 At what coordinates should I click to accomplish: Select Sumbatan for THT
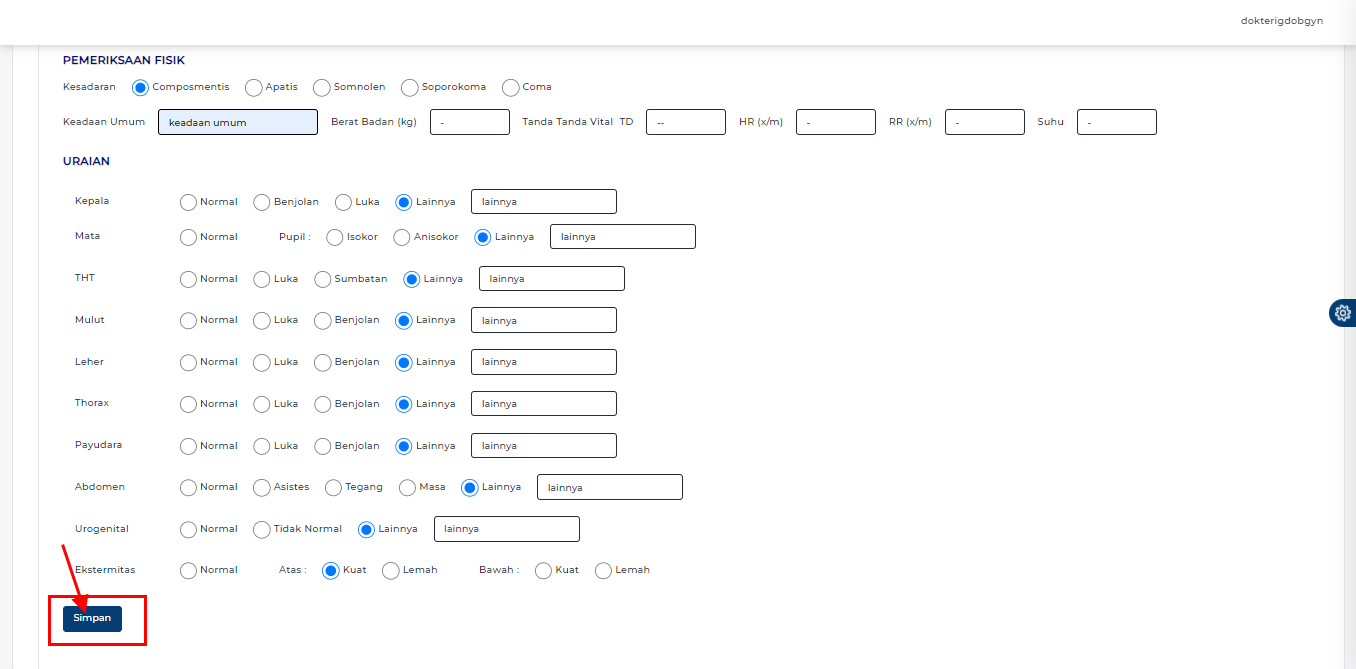click(322, 278)
